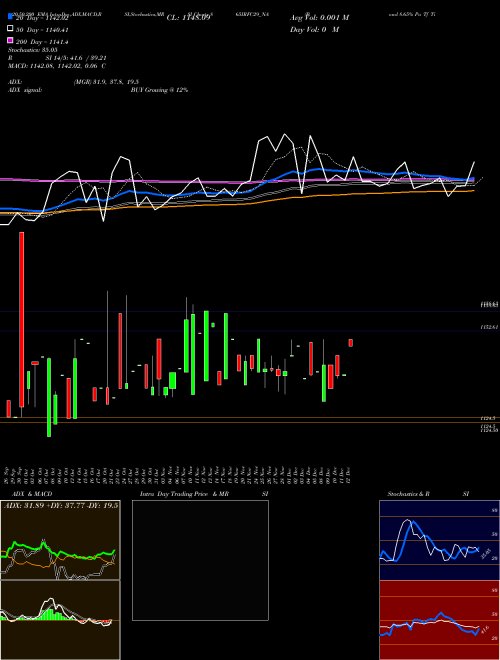500x660 pixels.
Task: Open the blue Stochastics chart panel
Action: [x=439, y=540]
